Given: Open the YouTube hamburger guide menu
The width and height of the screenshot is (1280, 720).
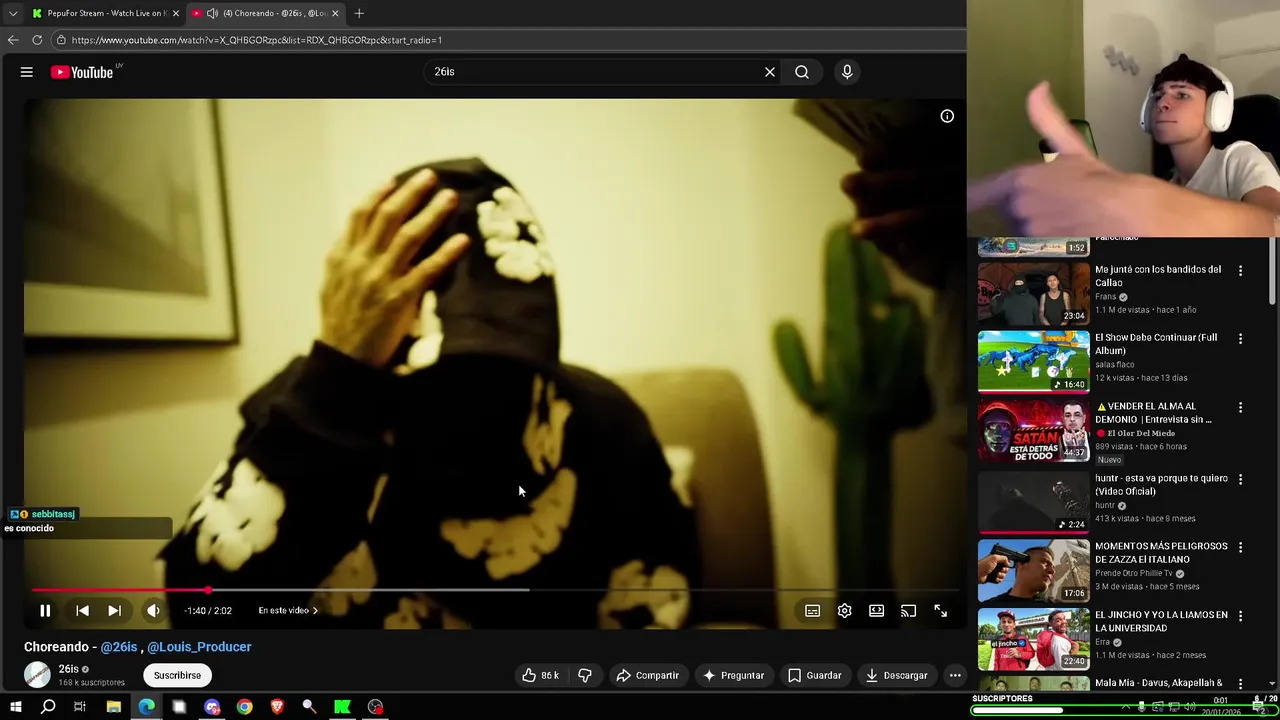Looking at the screenshot, I should click(27, 72).
